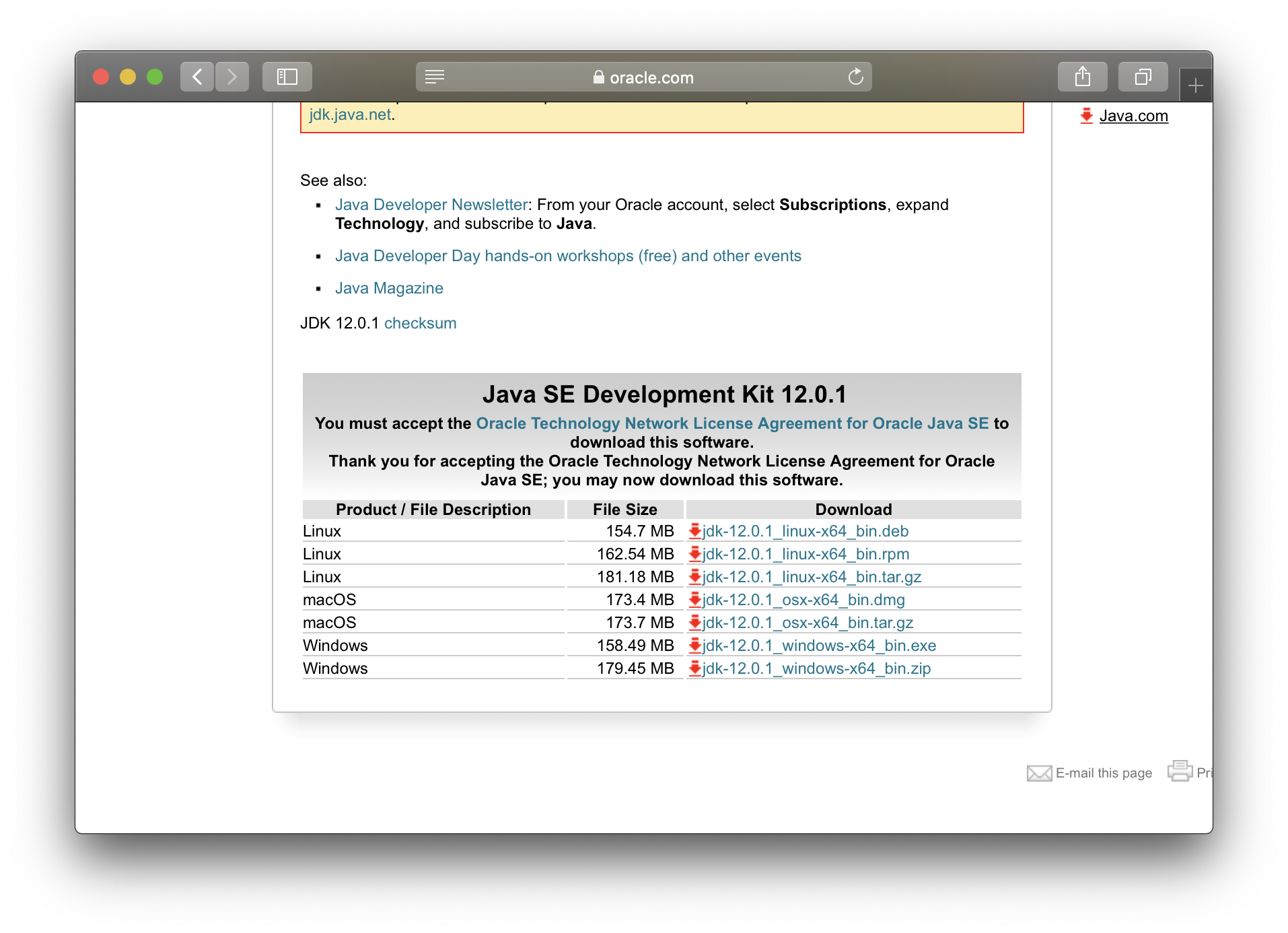The image size is (1288, 933).
Task: Click the green full-screen window button
Action: (x=155, y=77)
